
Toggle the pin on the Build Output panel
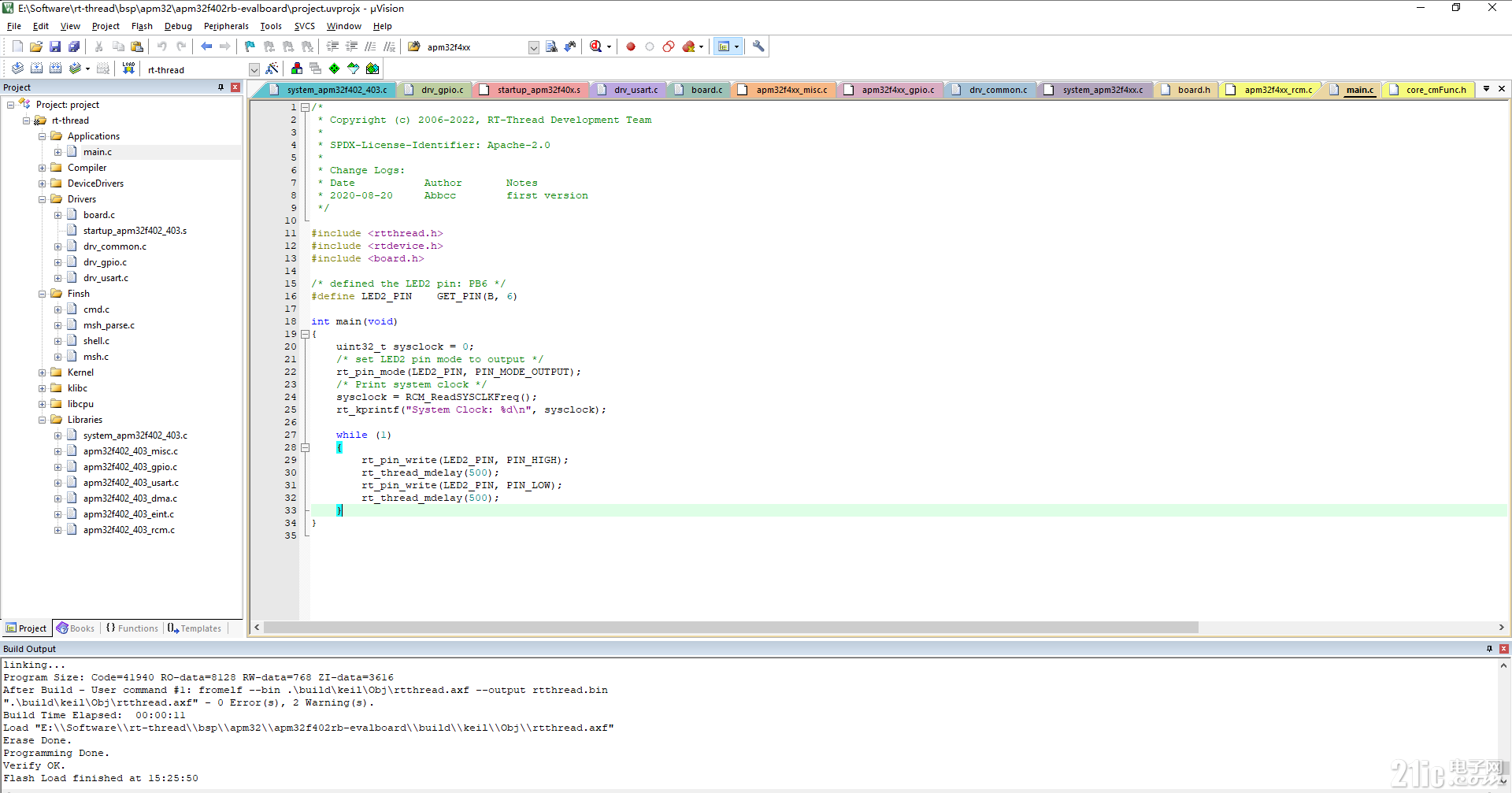pos(1489,649)
